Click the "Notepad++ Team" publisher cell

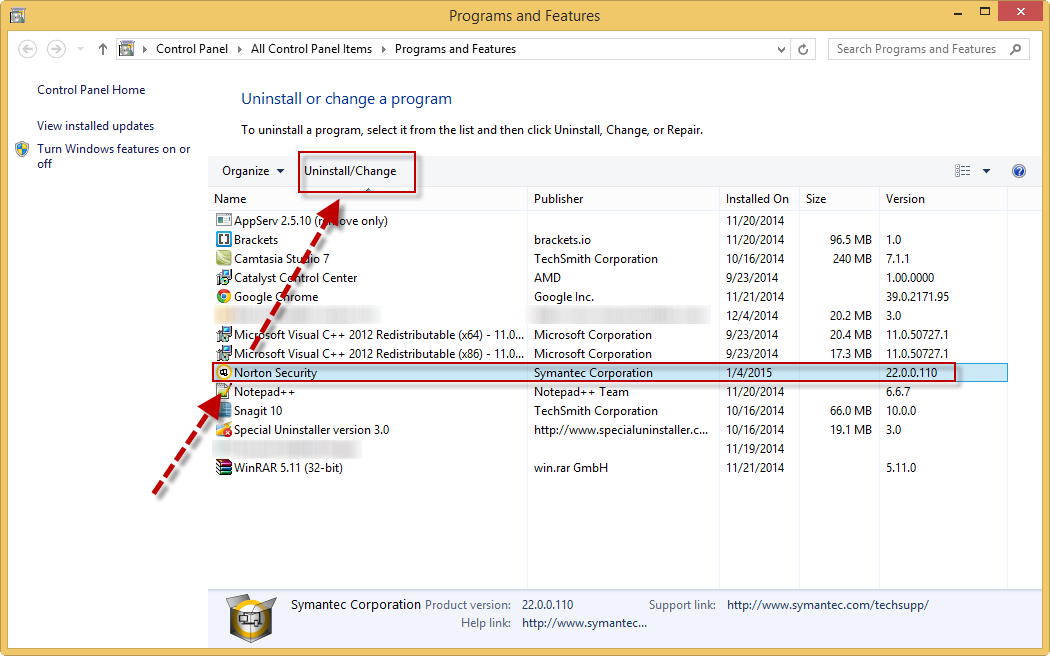click(581, 392)
